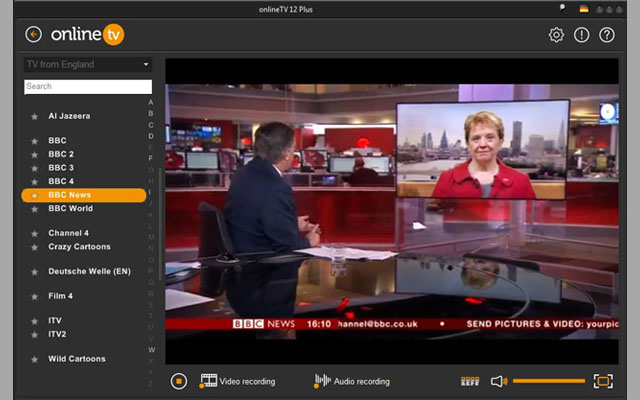Viewport: 640px width, 400px height.
Task: Favorite ITV with its star
Action: [35, 321]
